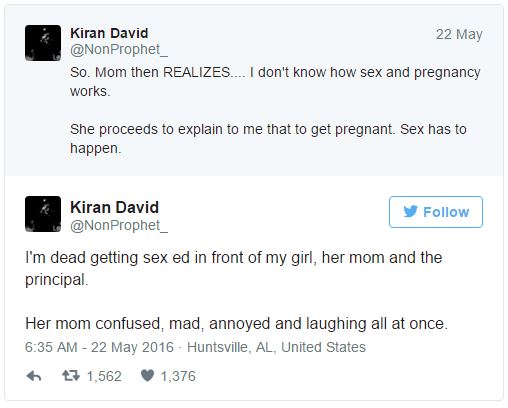508x408 pixels.
Task: Open the 22 May timestamp link
Action: pos(459,34)
